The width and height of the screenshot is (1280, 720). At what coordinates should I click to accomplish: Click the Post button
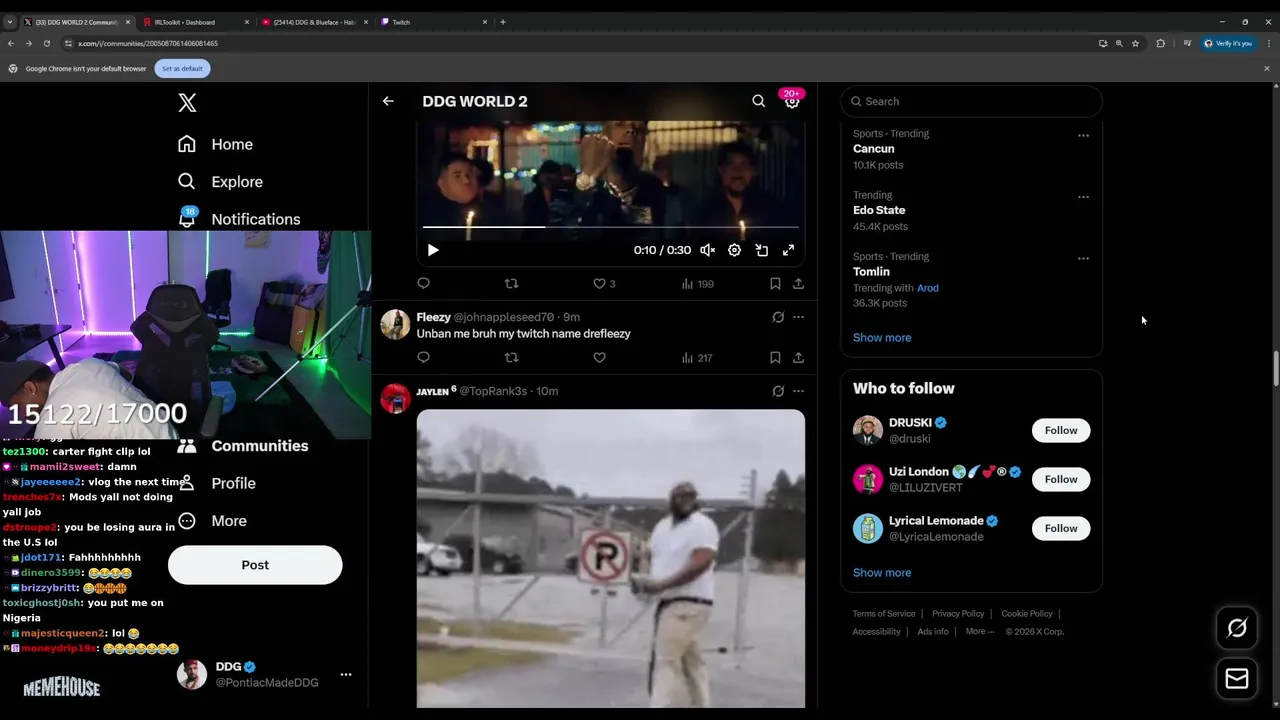(x=255, y=565)
